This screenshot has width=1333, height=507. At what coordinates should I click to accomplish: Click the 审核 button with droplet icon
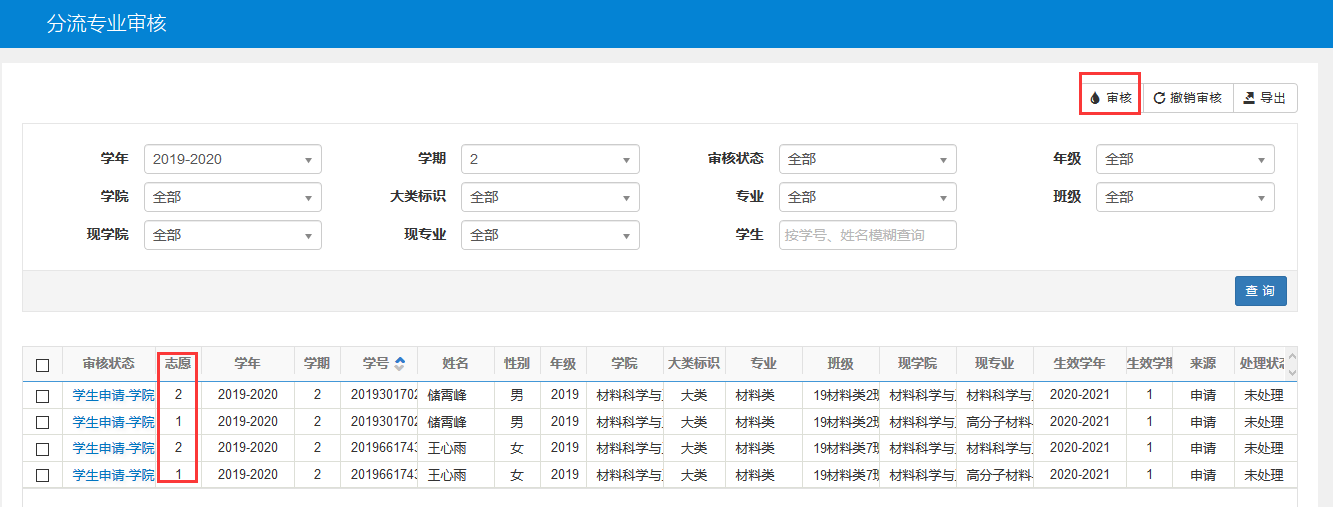1111,98
